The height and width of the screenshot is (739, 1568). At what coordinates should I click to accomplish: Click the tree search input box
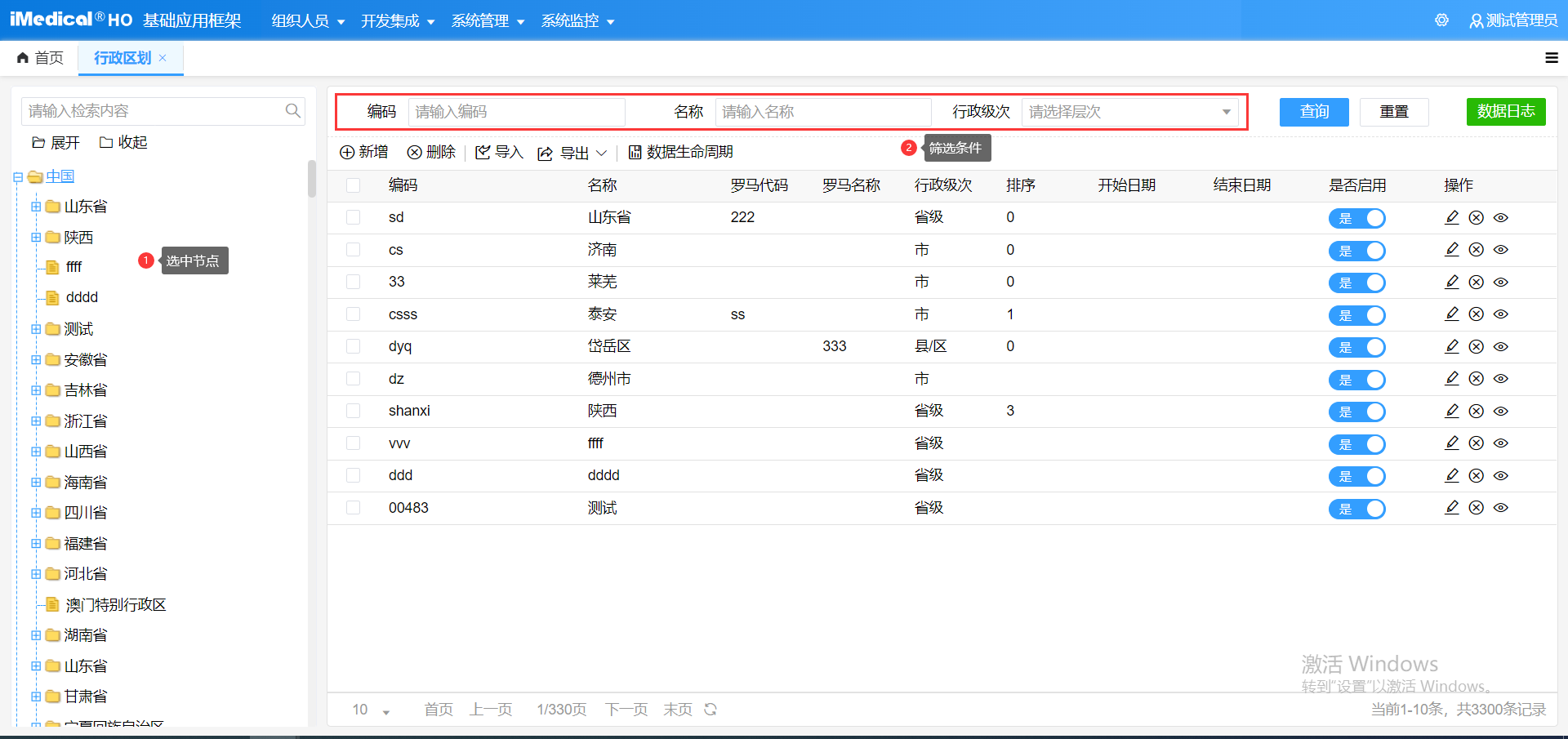tap(163, 111)
